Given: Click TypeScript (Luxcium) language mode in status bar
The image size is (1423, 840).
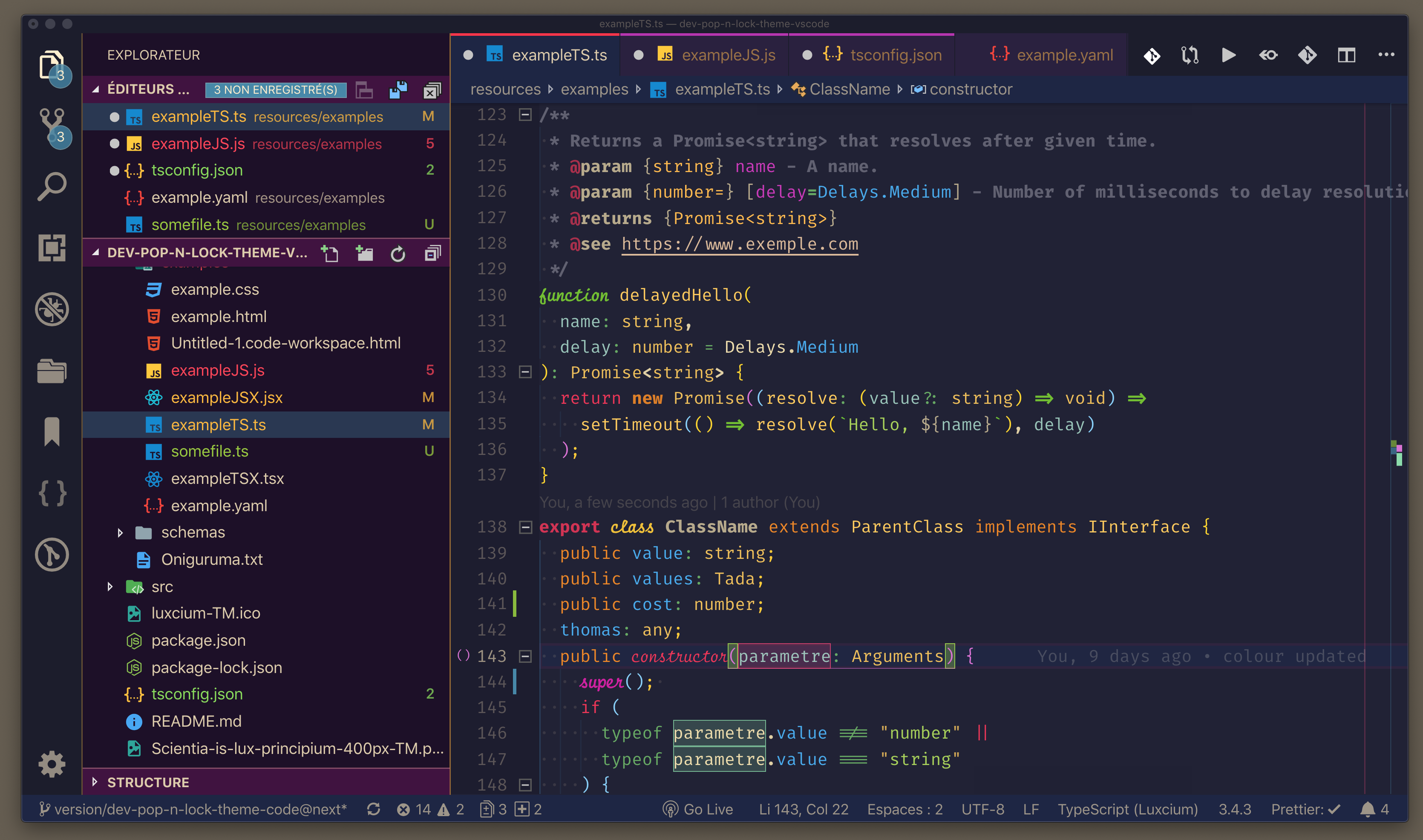Looking at the screenshot, I should (x=1127, y=809).
